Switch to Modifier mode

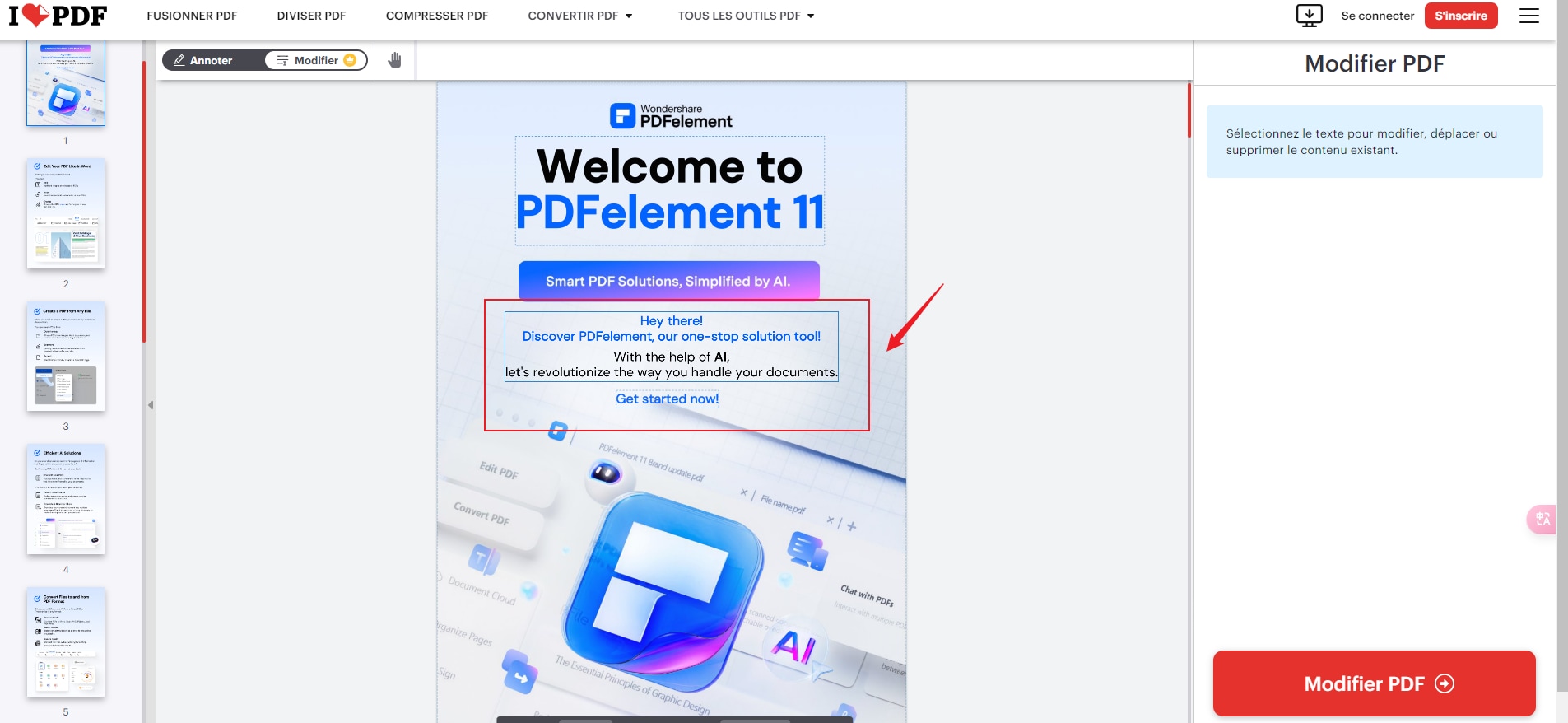coord(316,60)
